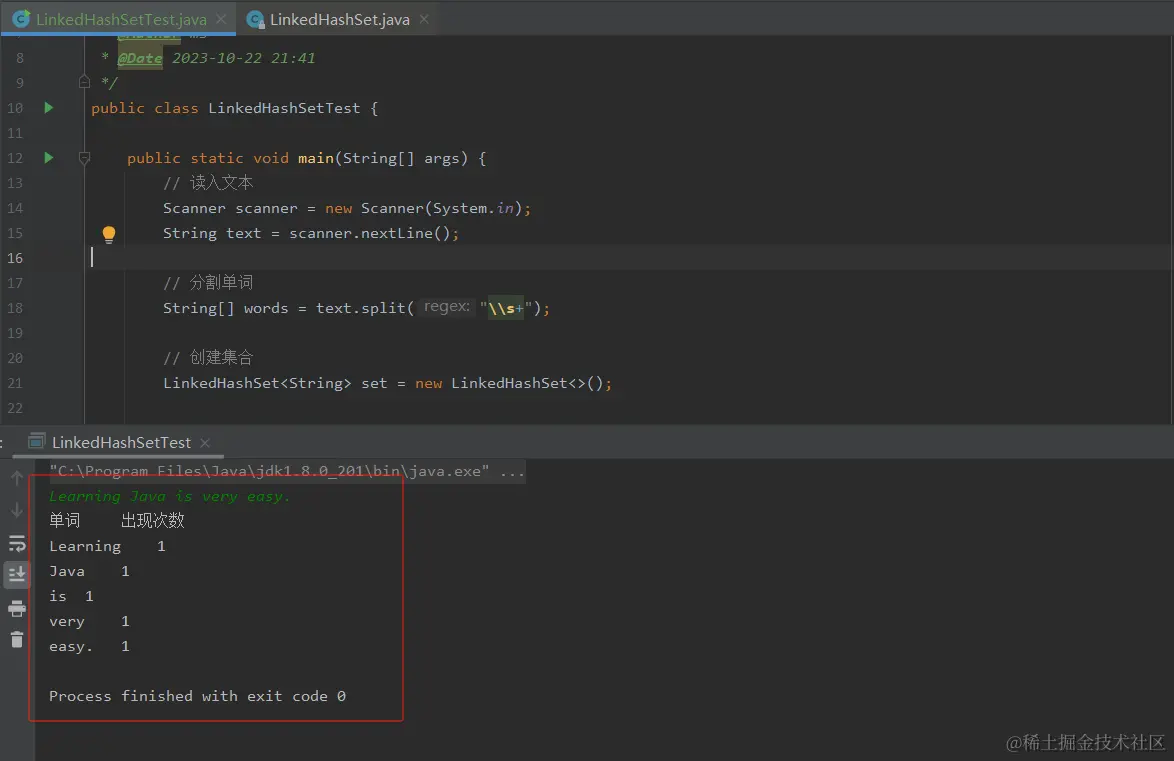The image size is (1174, 761).
Task: Show quick-fix from the yellow light bulb icon
Action: click(x=109, y=234)
